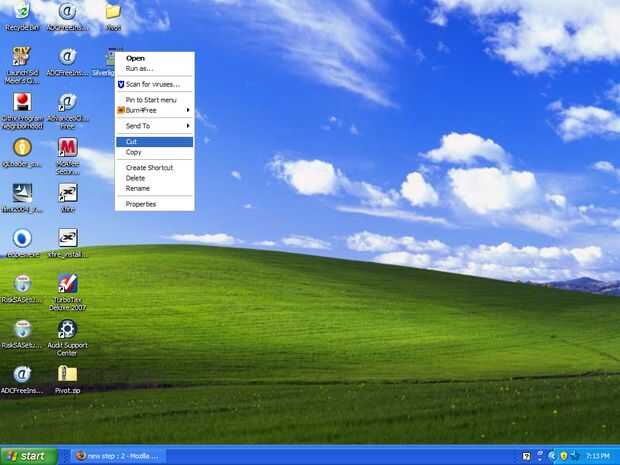Select the RiskSASet icon beside TurboTax Deluxe

point(22,289)
